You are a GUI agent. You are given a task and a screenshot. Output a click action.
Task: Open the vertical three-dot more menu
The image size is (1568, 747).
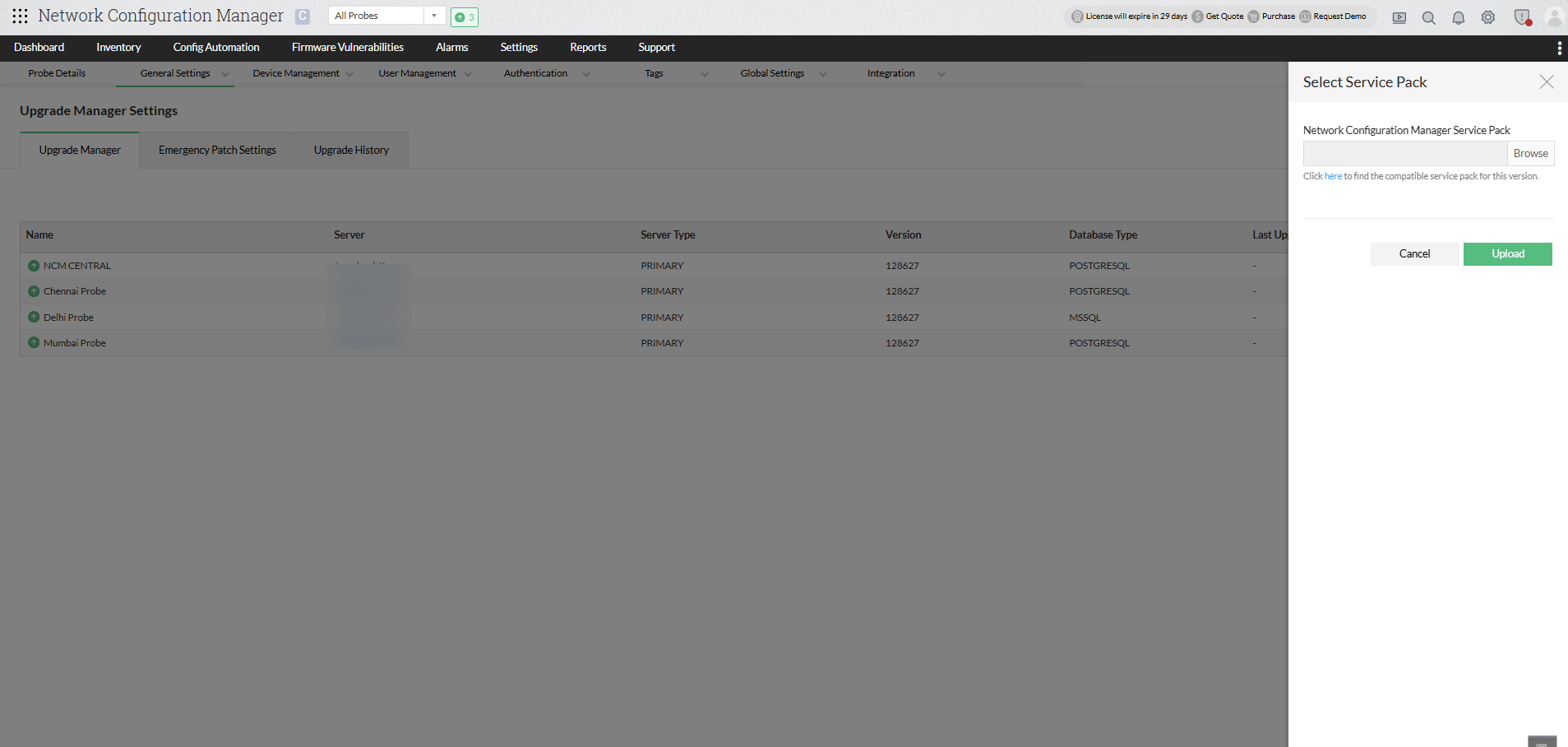[1559, 49]
